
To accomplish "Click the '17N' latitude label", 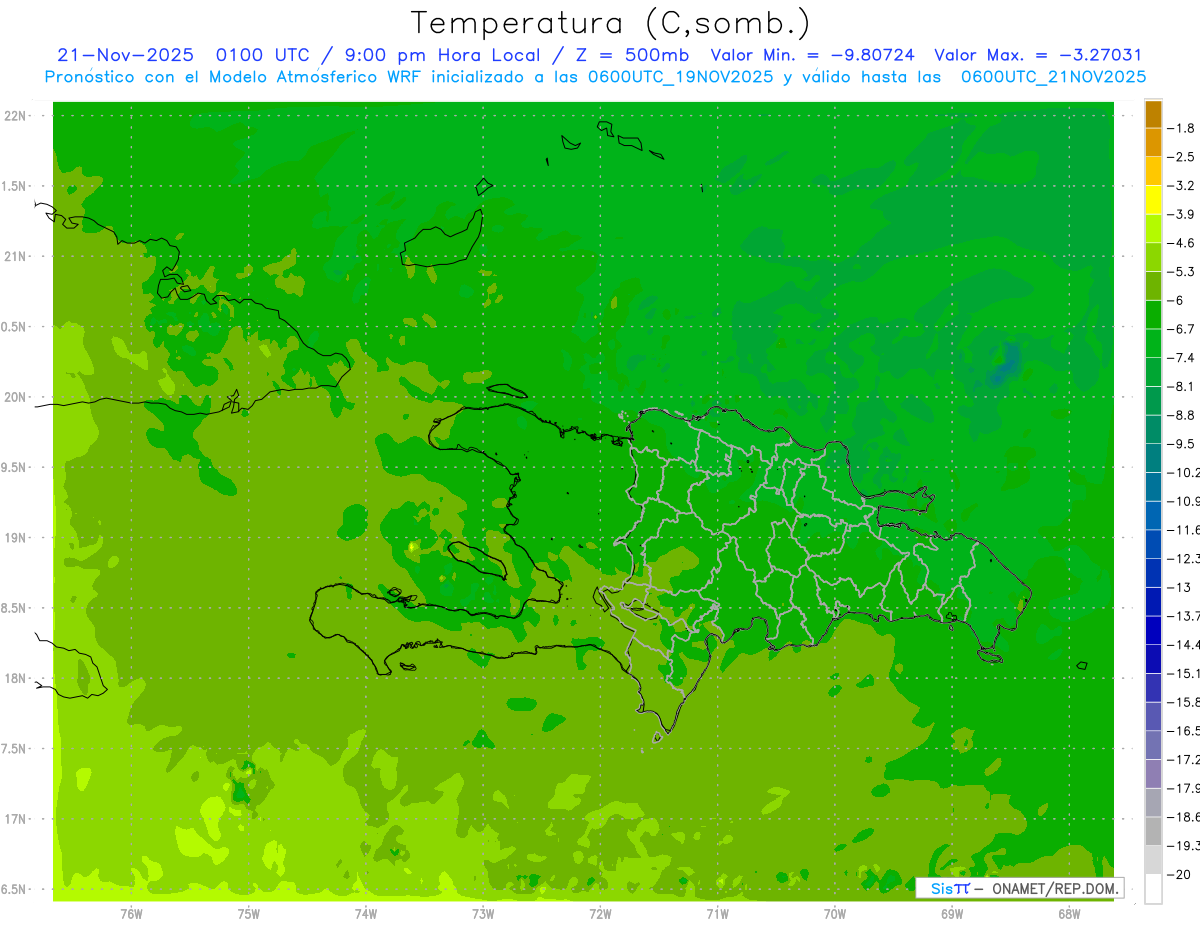I will point(16,819).
